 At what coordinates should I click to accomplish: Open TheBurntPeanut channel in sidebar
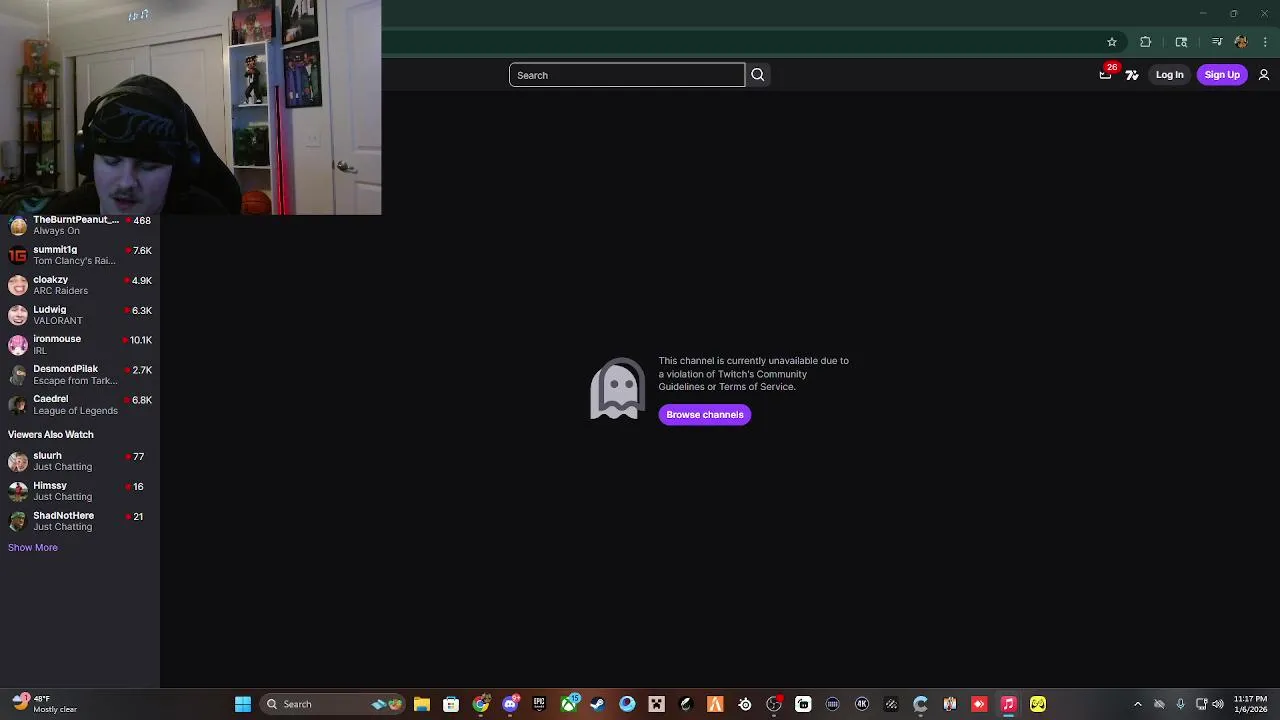(x=80, y=225)
